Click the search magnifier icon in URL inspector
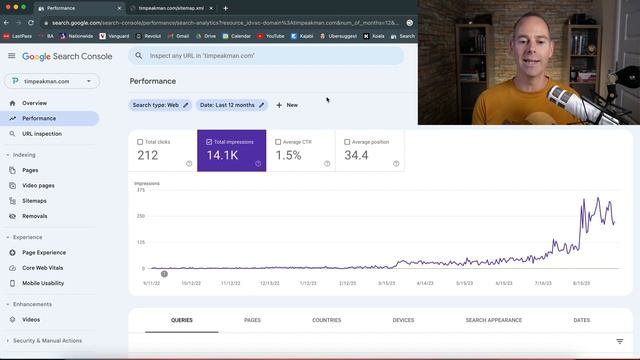This screenshot has height=360, width=640. tap(139, 56)
